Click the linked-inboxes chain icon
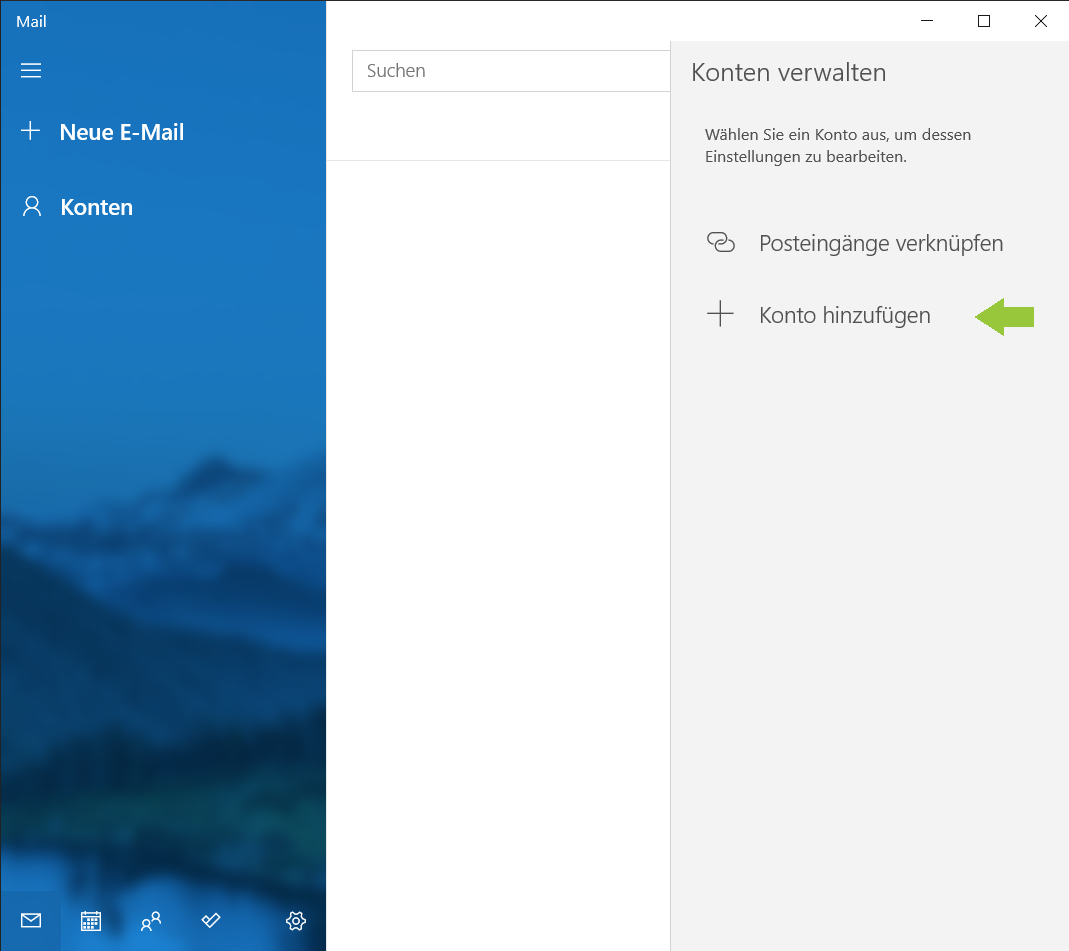 coord(720,243)
